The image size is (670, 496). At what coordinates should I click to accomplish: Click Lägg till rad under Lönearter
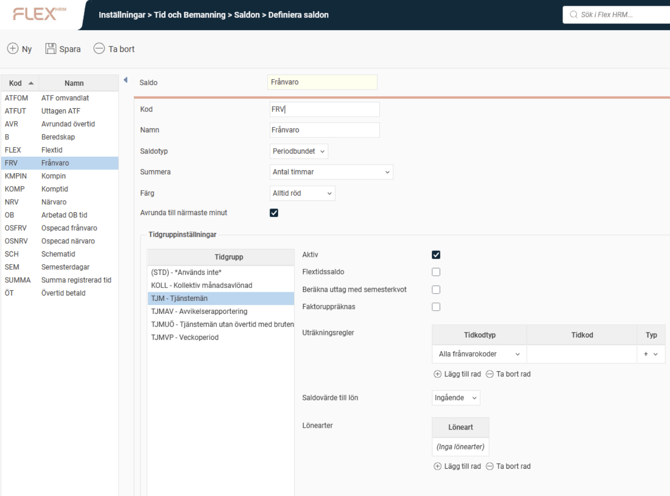tap(457, 466)
